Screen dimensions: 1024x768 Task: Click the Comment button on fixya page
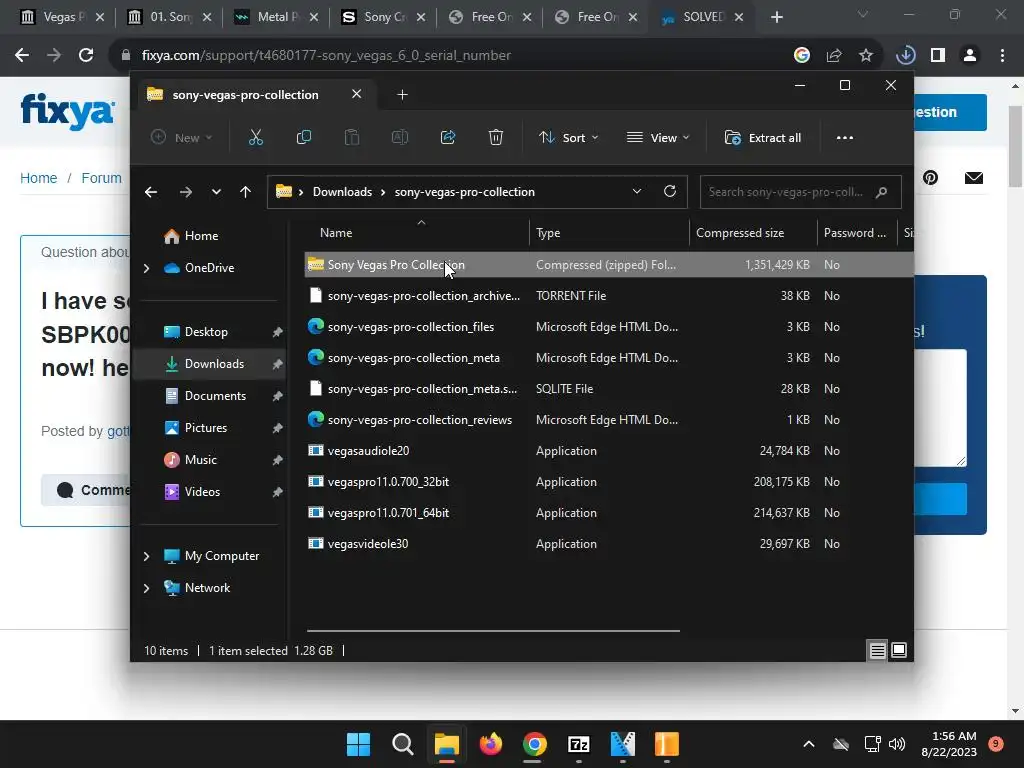86,490
